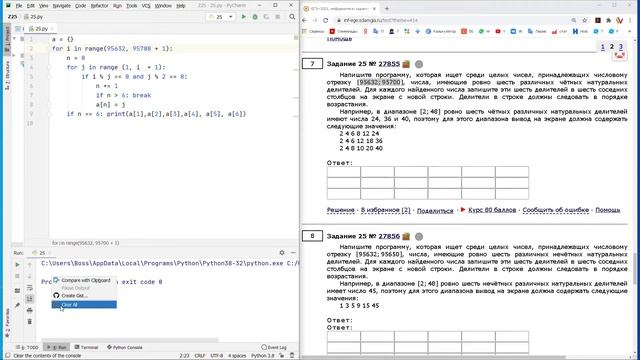Click the UTF-8 encoding status entry
Image resolution: width=640 pixels, height=360 pixels.
coord(216,356)
